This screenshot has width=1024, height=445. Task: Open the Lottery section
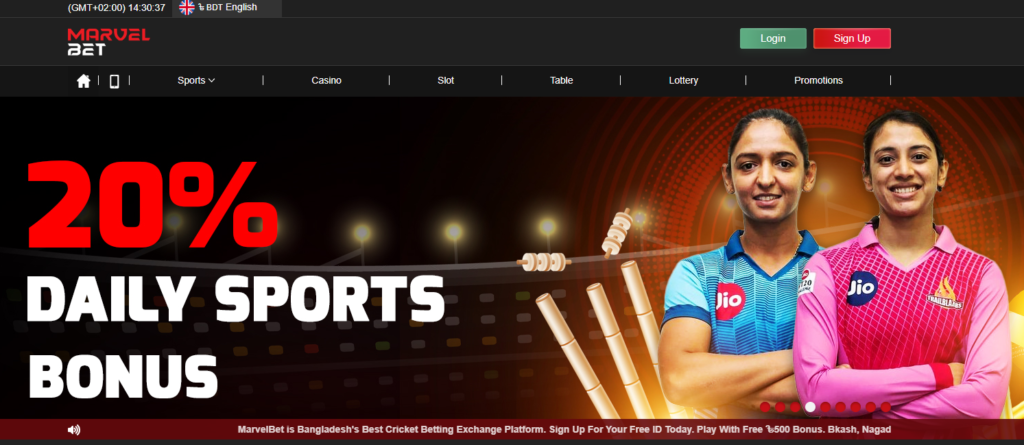coord(683,81)
